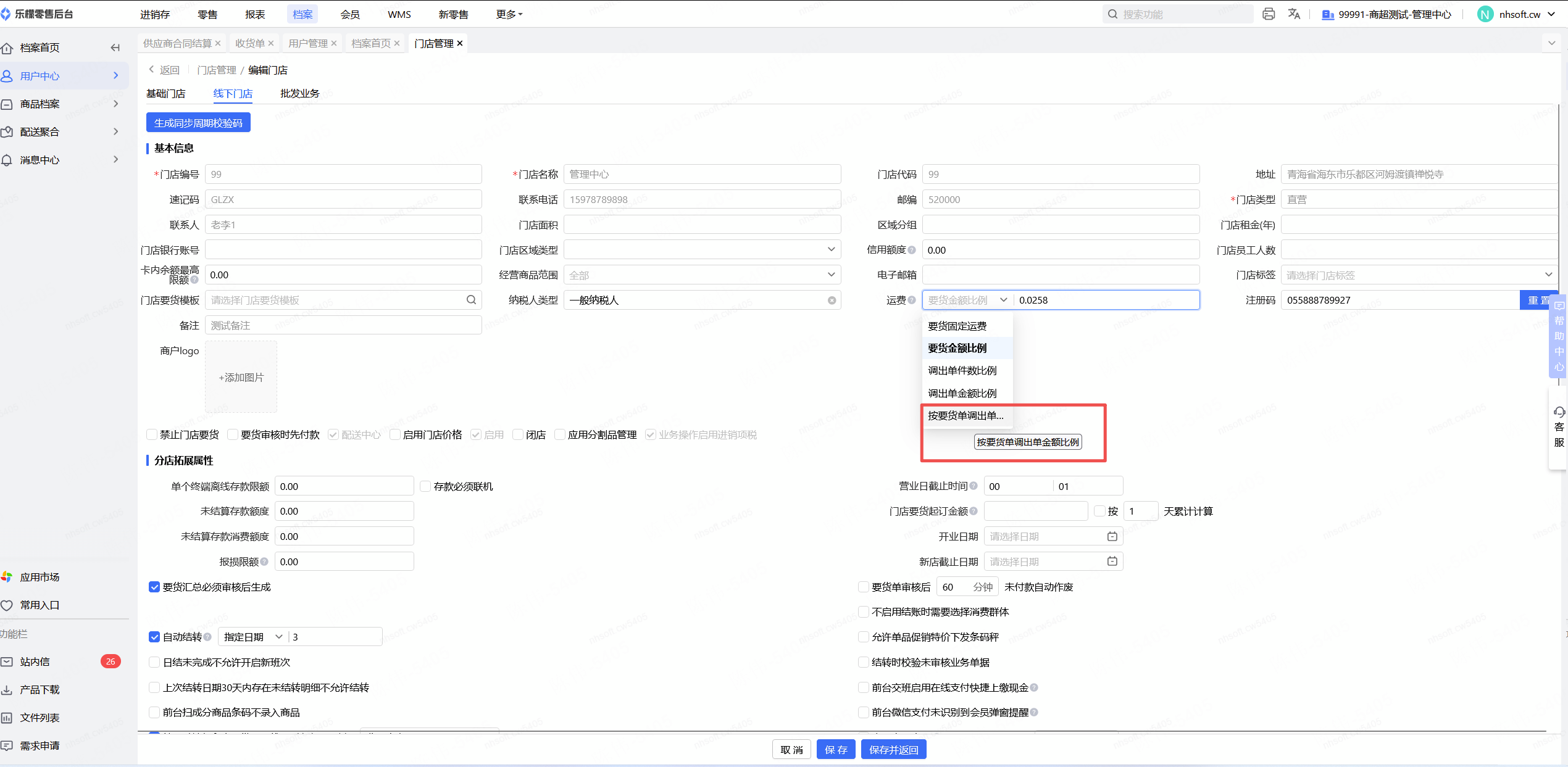
Task: Collapse the left sidebar with arrow icon
Action: pos(115,48)
